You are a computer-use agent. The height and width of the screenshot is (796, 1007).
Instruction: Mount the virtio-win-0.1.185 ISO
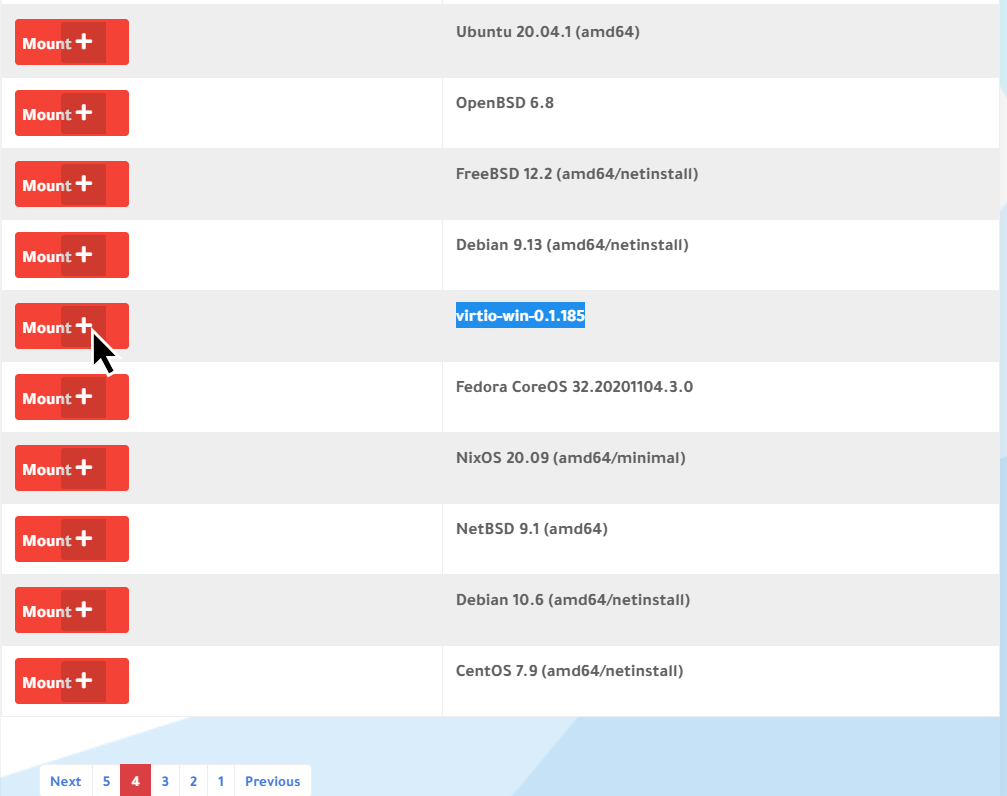pyautogui.click(x=72, y=326)
